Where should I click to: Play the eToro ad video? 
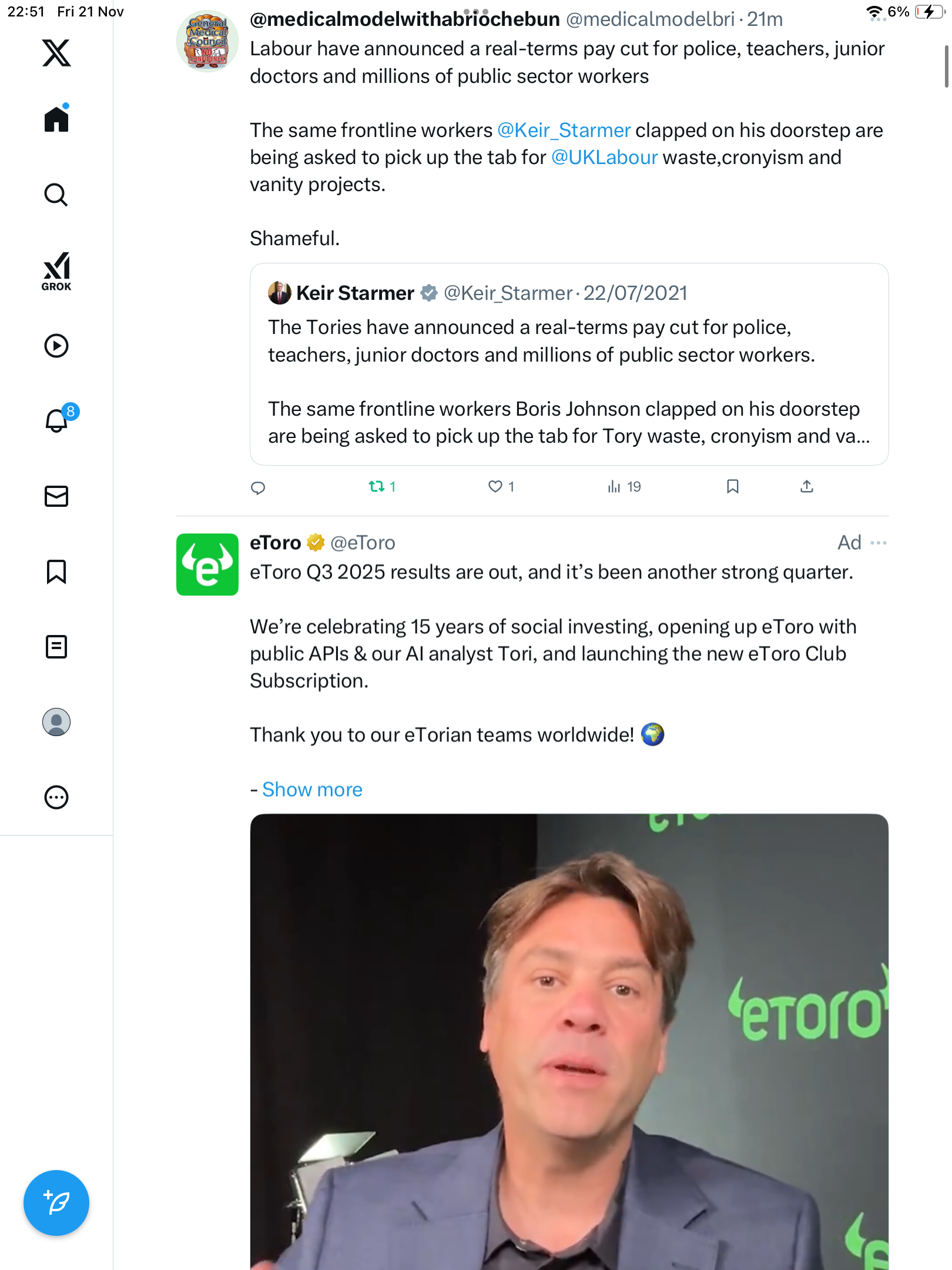[x=569, y=1041]
